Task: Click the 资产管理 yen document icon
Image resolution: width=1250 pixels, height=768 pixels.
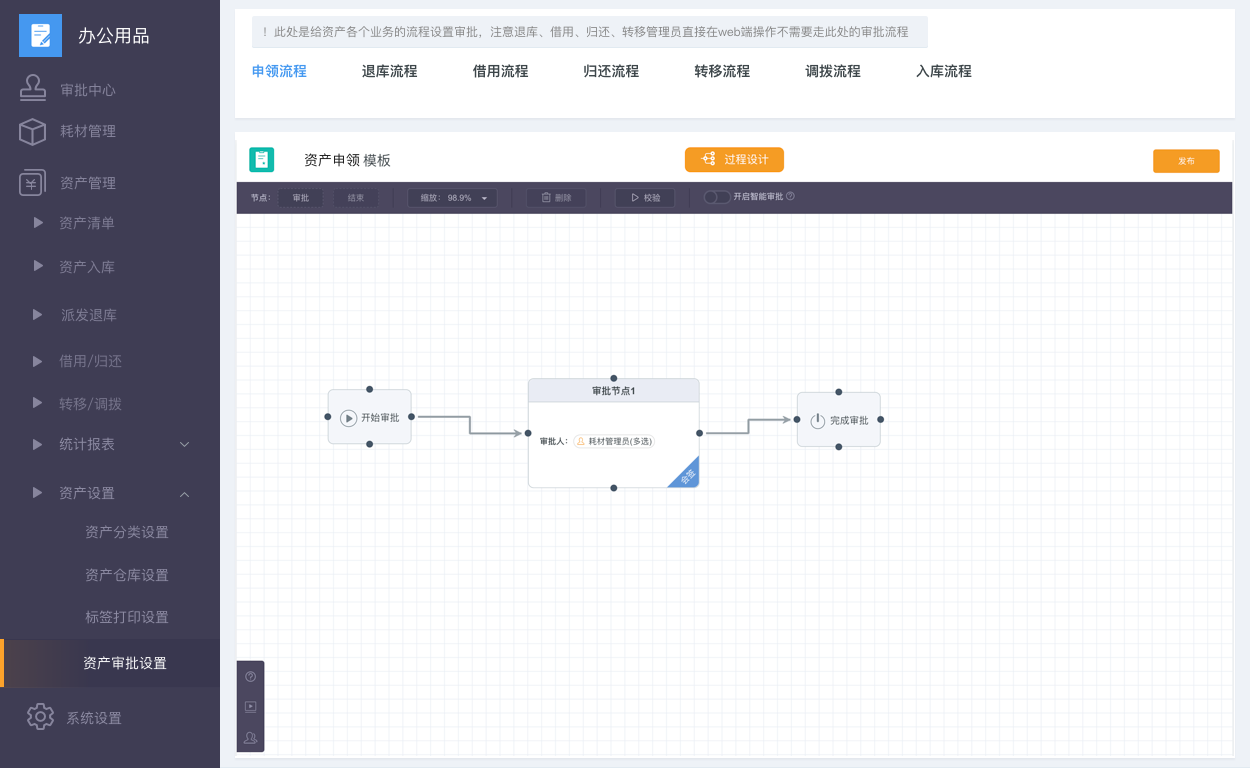Action: [x=33, y=183]
